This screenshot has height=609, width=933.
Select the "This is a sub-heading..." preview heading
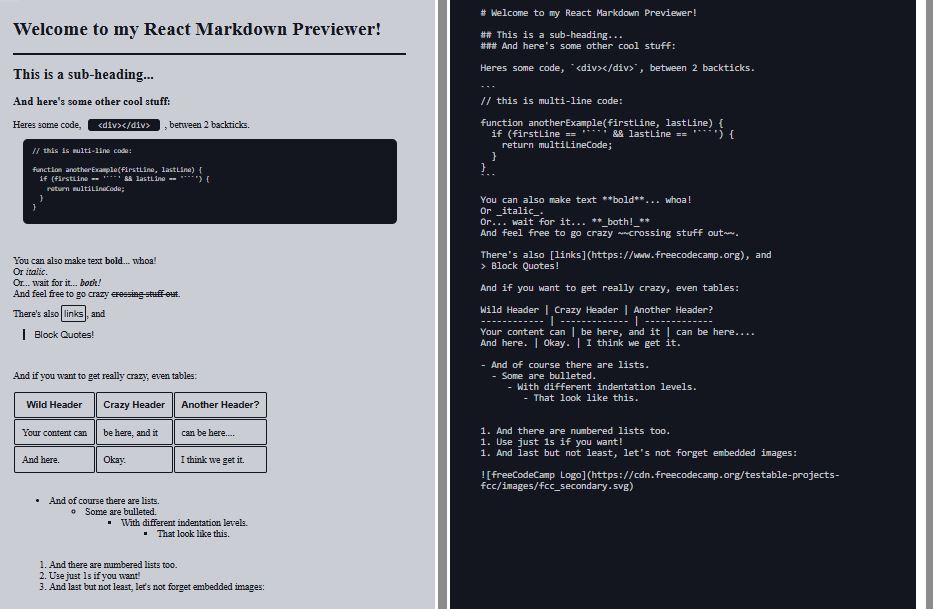(x=83, y=74)
